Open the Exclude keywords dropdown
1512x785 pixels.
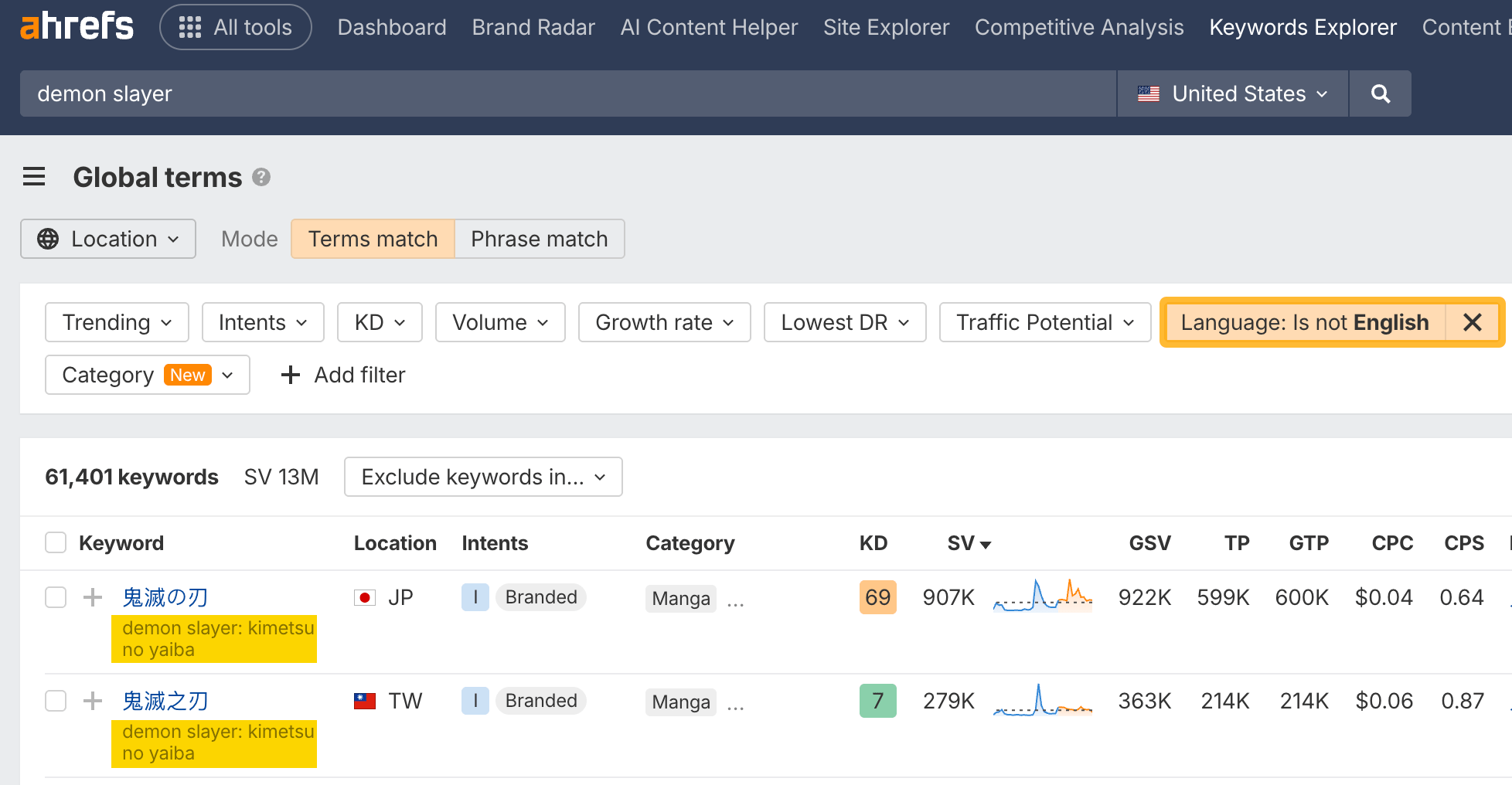(x=482, y=477)
